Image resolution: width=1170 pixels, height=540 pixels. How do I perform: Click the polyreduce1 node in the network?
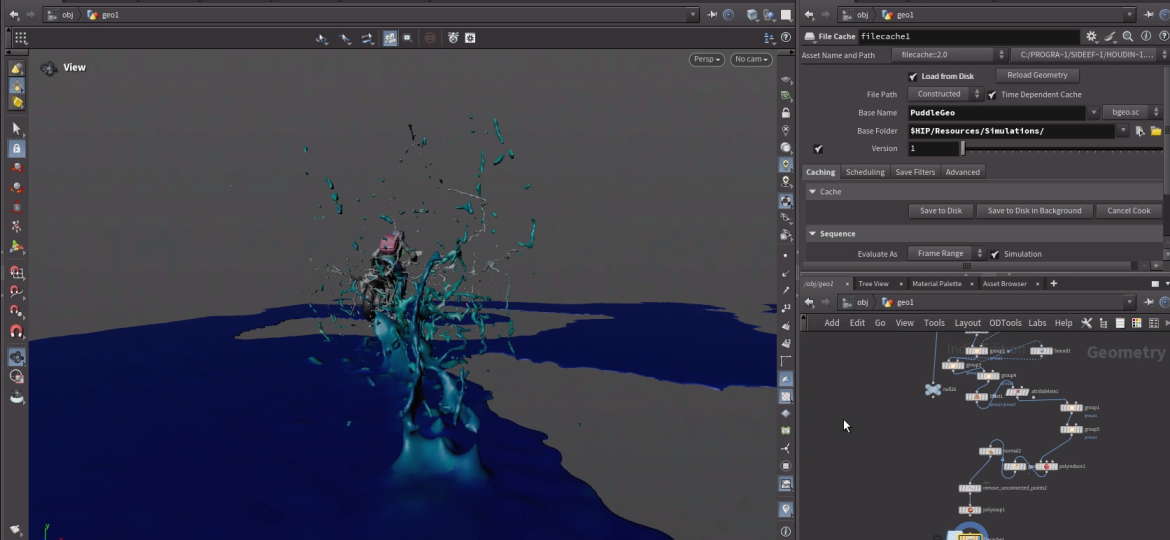click(x=1045, y=466)
